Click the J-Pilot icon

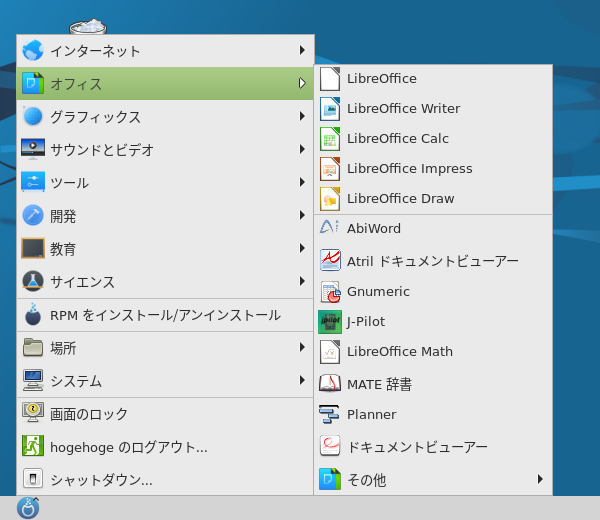330,322
